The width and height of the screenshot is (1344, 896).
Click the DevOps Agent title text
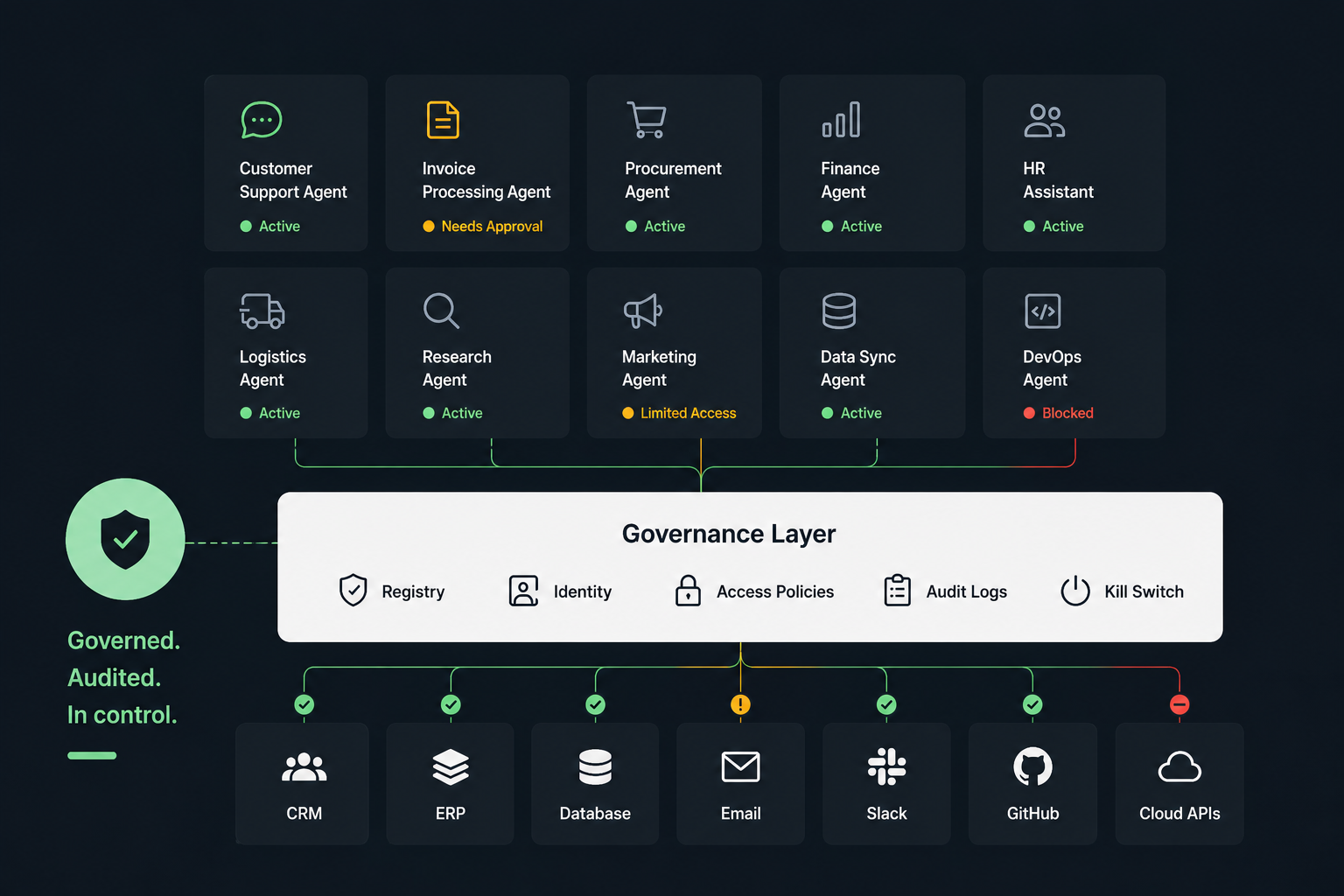coord(1052,368)
